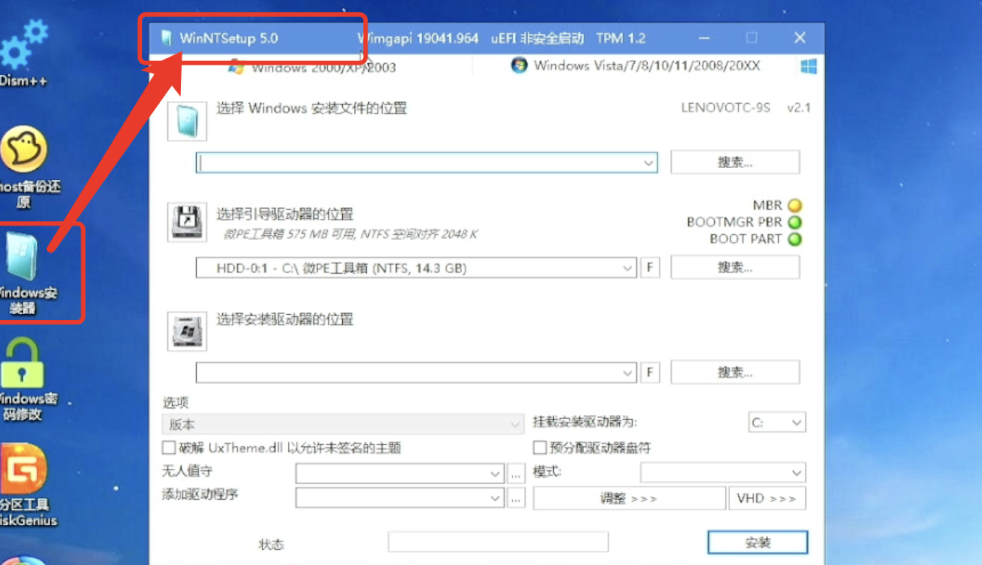Screen dimensions: 982x565
Task: Click the green BOOTMGR PBR status light
Action: tap(795, 222)
